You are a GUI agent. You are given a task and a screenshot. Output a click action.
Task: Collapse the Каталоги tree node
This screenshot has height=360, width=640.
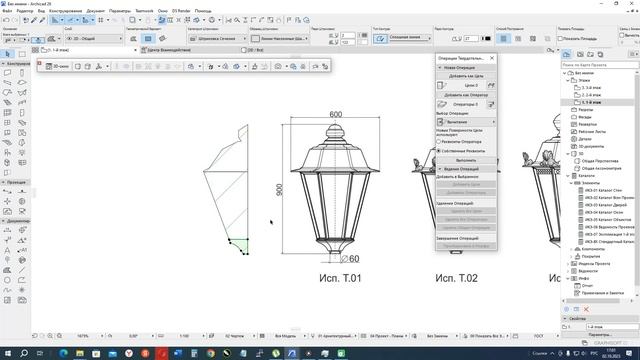click(x=568, y=176)
